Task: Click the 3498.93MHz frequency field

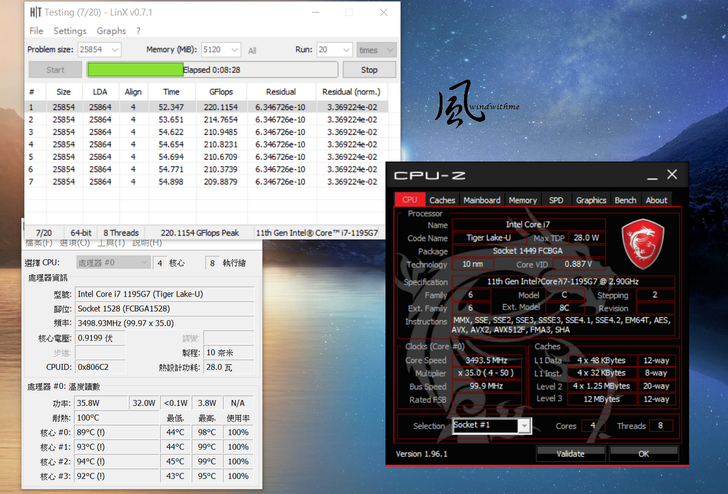Action: pos(164,323)
